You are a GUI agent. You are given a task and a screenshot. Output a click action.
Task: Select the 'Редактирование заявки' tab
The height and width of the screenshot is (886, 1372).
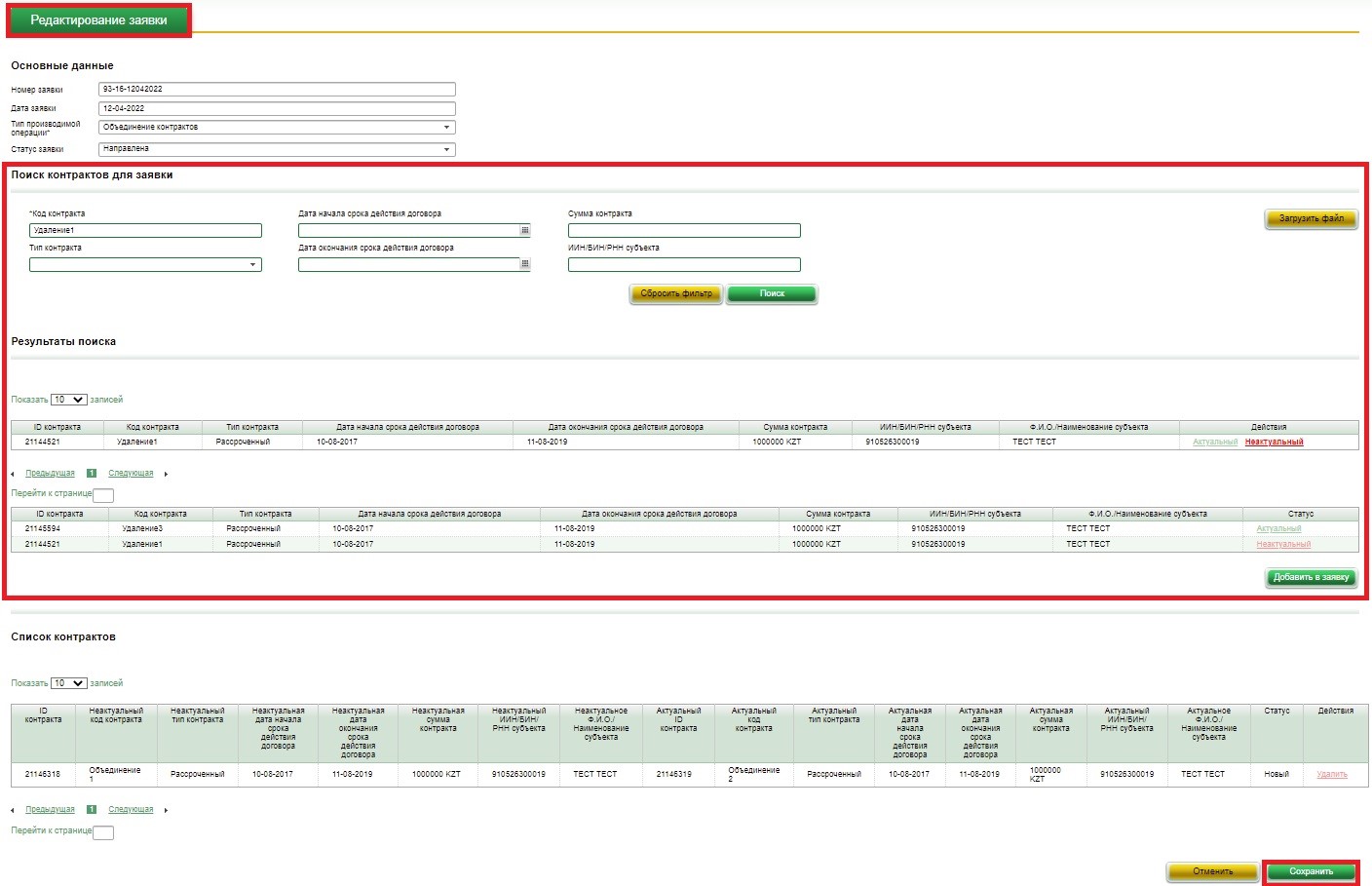click(98, 20)
